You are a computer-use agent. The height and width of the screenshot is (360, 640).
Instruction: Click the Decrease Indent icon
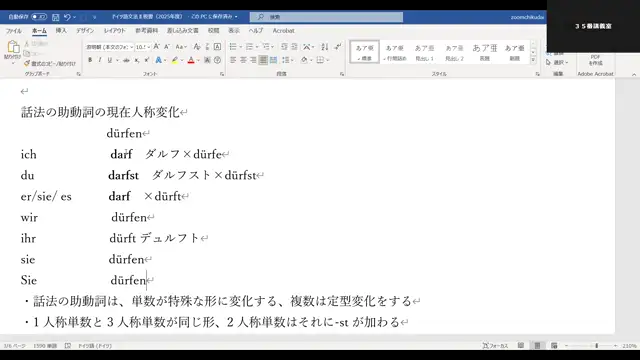pos(284,47)
